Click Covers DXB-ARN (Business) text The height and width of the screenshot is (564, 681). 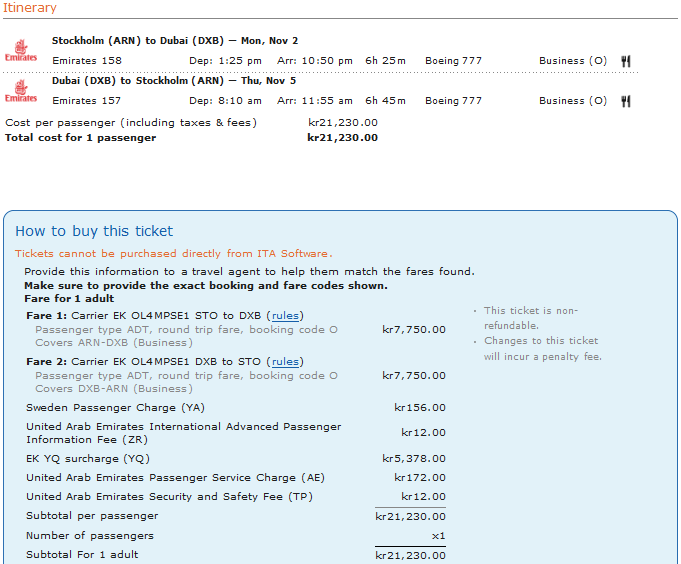[x=114, y=389]
